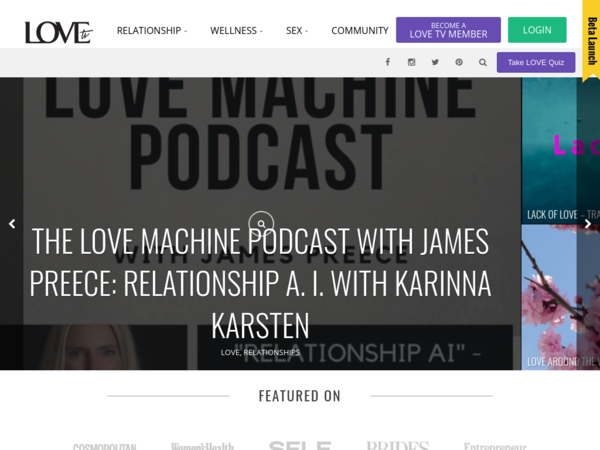
Task: Open the Instagram social icon
Action: pos(411,62)
